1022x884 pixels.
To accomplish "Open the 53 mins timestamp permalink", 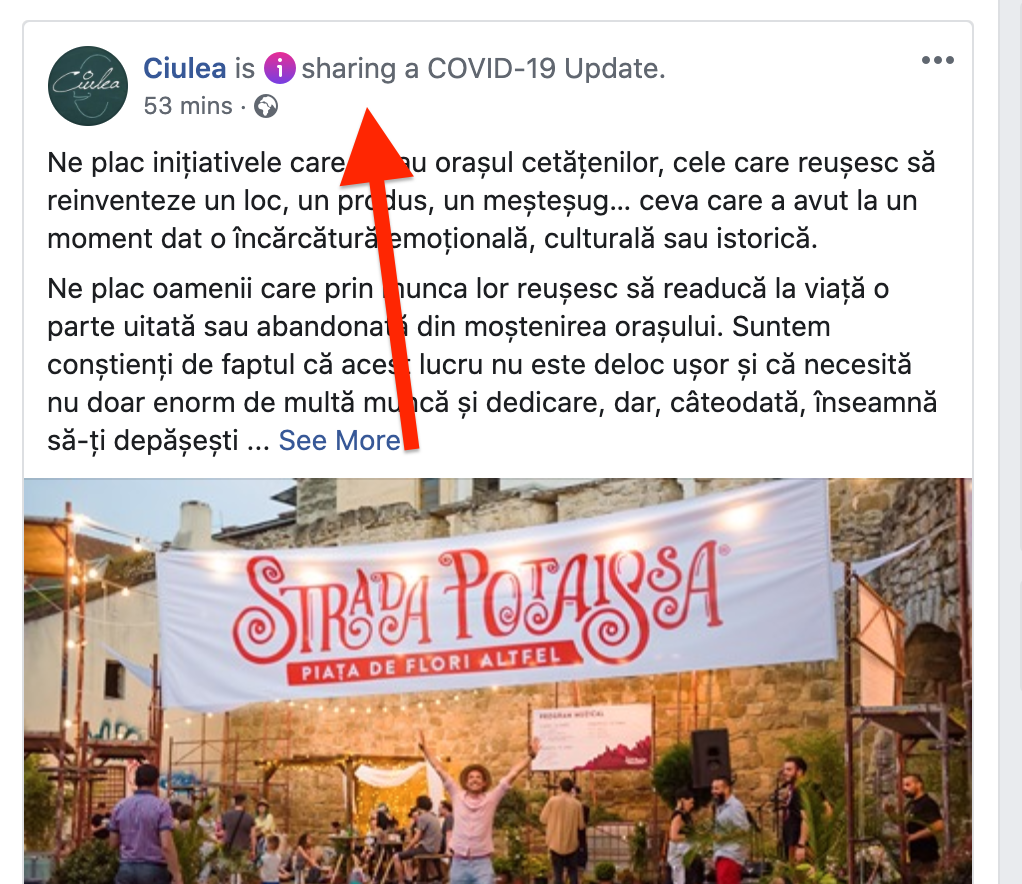I will coord(188,106).
